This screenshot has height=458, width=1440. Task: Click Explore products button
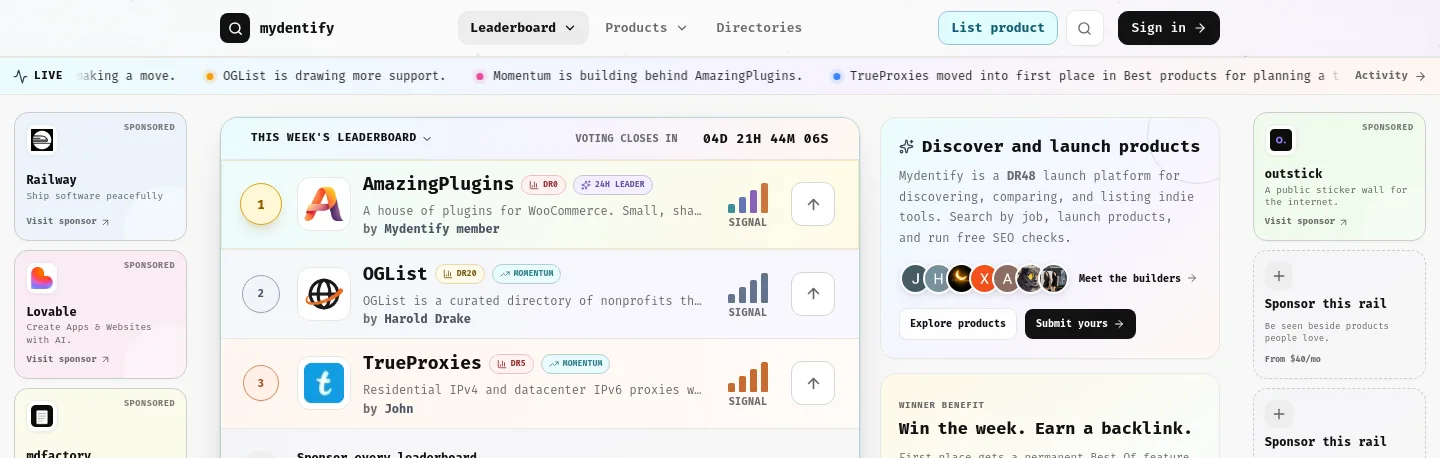958,324
